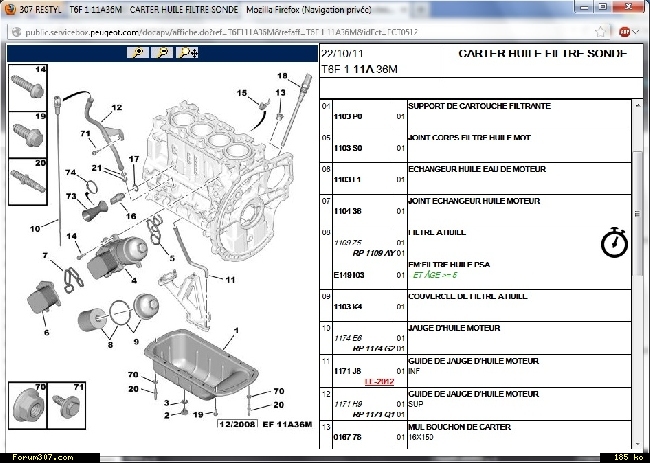
Task: Select bolt thumbnail number 14
Action: click(28, 87)
